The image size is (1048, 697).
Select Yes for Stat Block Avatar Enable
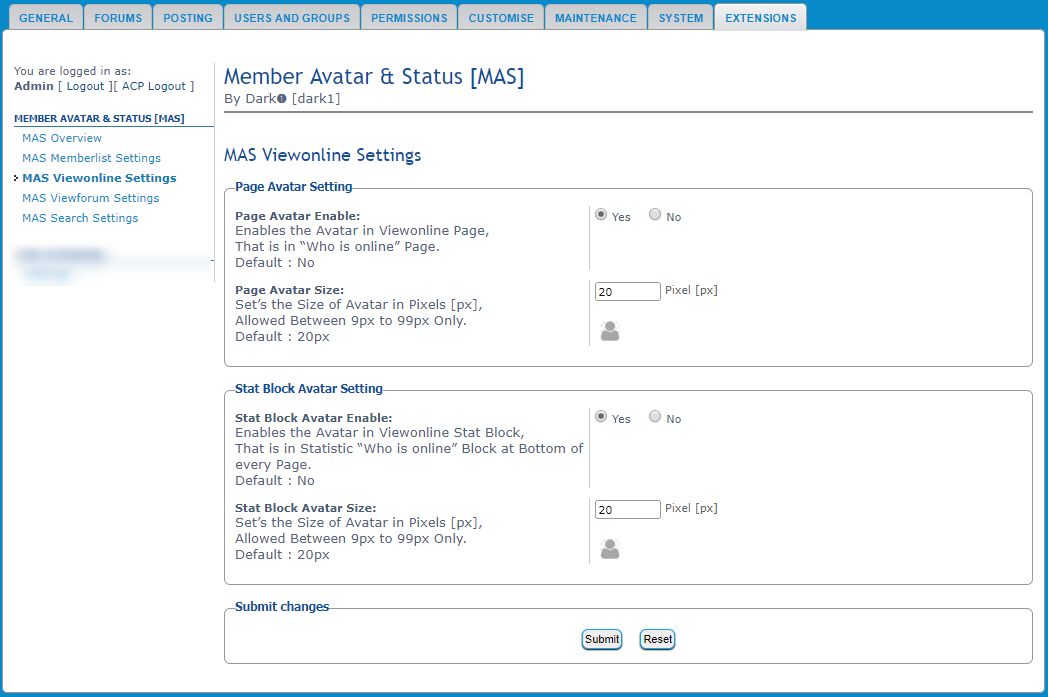pyautogui.click(x=601, y=417)
